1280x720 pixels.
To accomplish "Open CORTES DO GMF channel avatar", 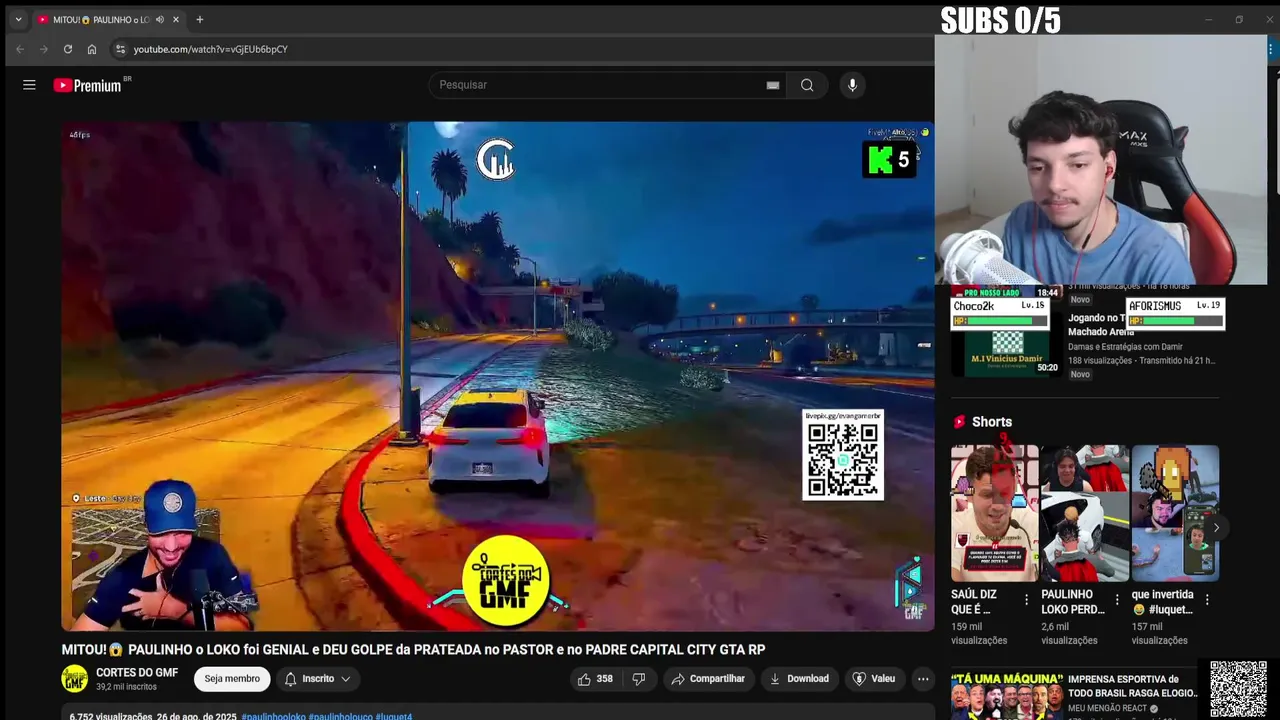I will click(75, 679).
